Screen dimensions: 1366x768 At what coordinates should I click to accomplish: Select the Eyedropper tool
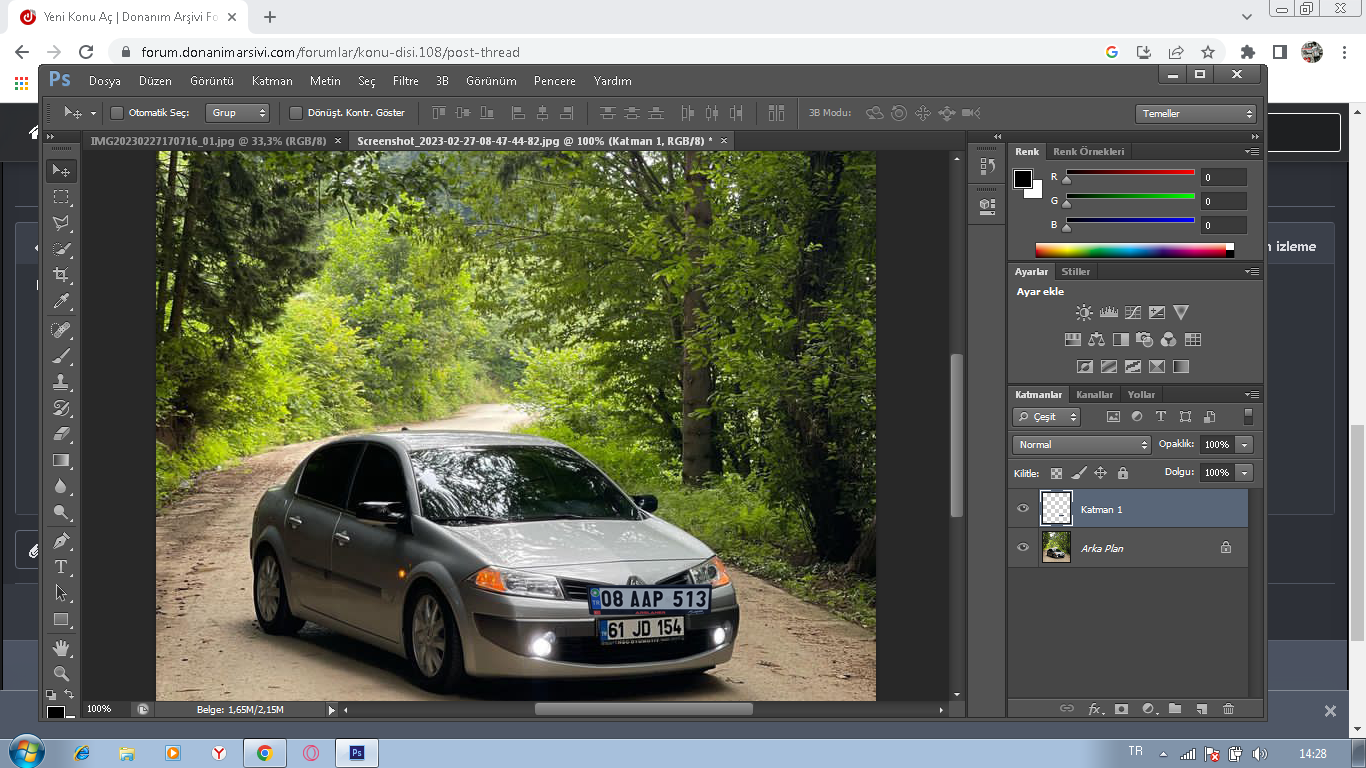point(61,301)
